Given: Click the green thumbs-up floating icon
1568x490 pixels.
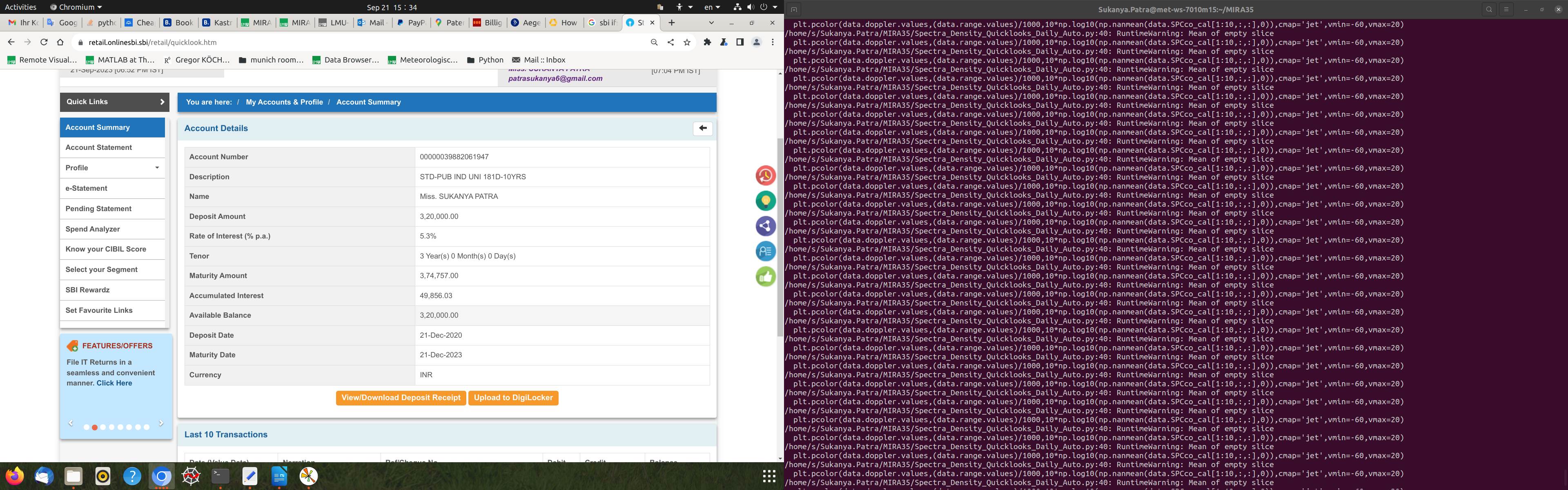Looking at the screenshot, I should point(765,277).
